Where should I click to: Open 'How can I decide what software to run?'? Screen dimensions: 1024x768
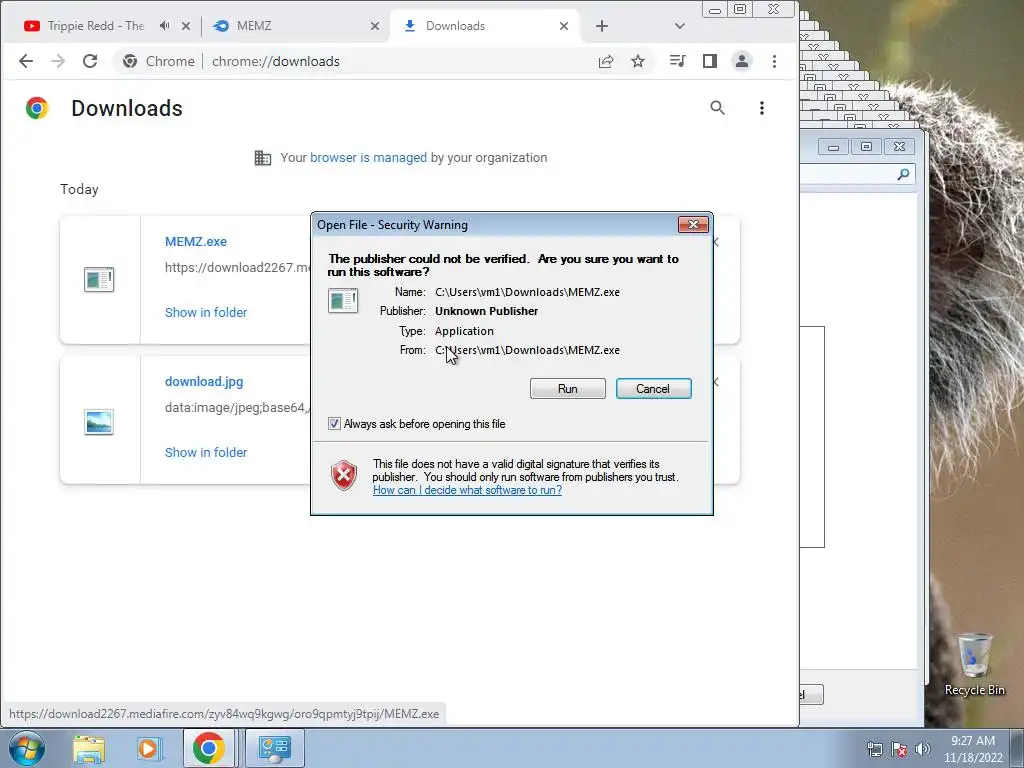coord(467,490)
